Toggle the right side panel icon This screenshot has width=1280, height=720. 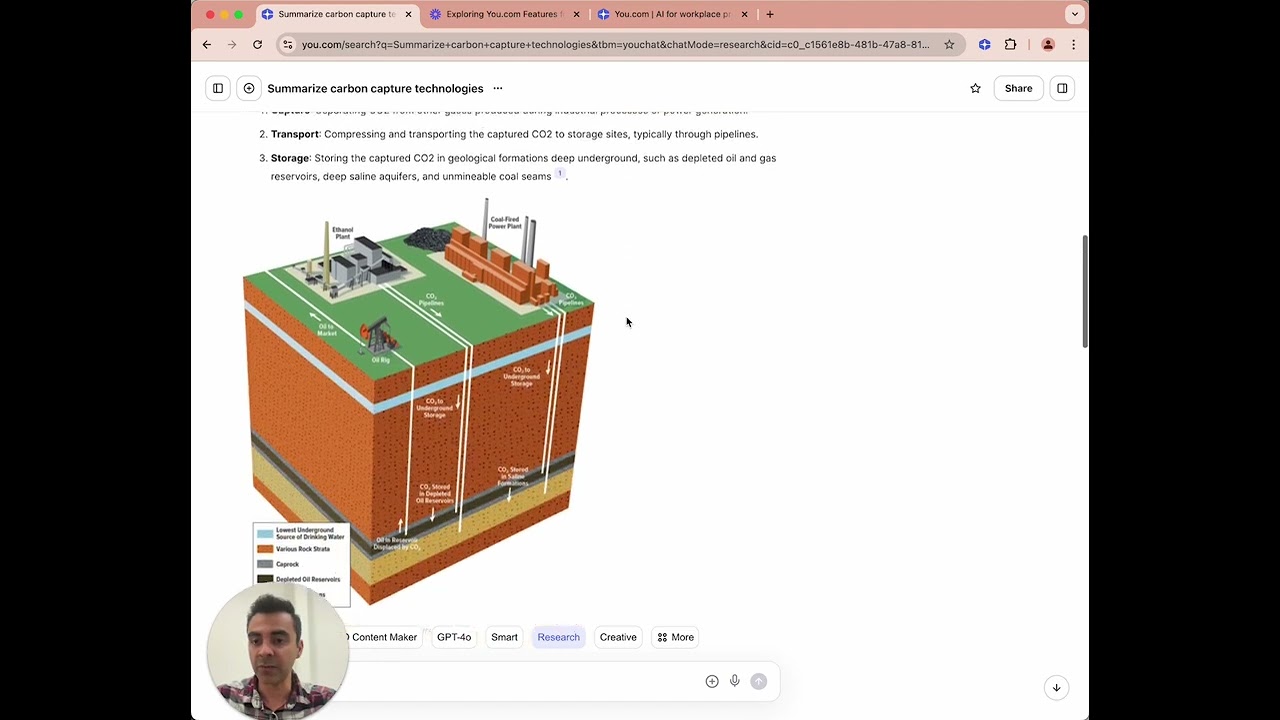pos(1062,88)
